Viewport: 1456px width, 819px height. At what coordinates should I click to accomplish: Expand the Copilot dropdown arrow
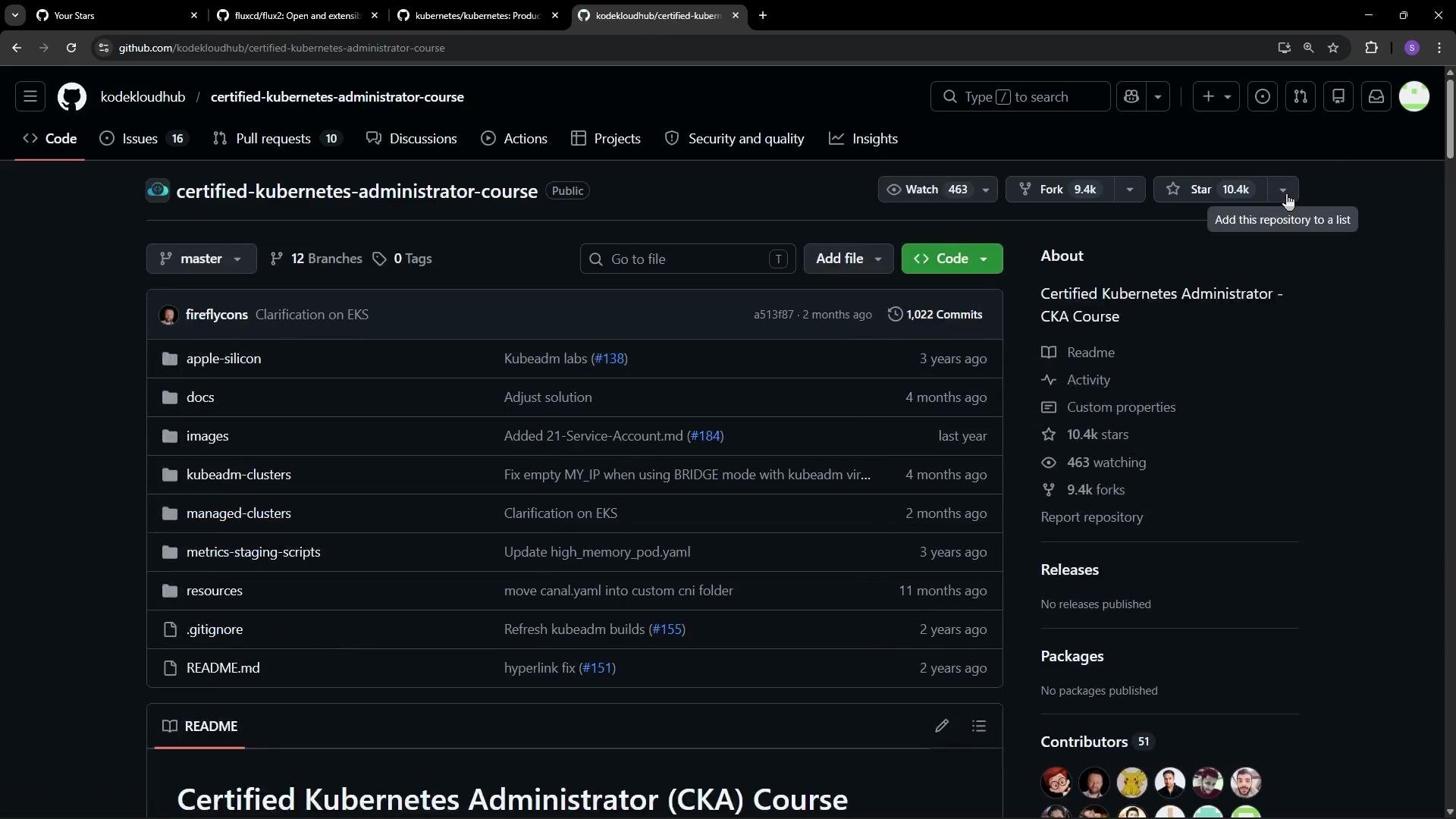(x=1158, y=96)
